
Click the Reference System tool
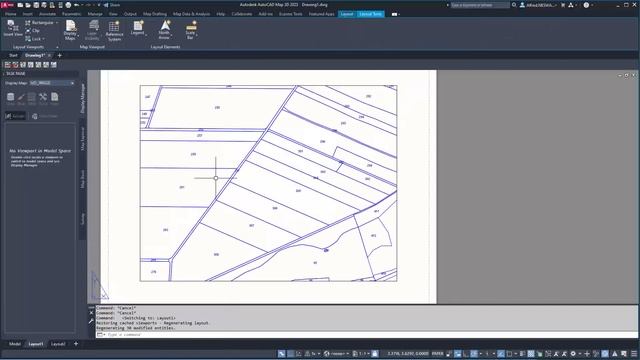(114, 31)
